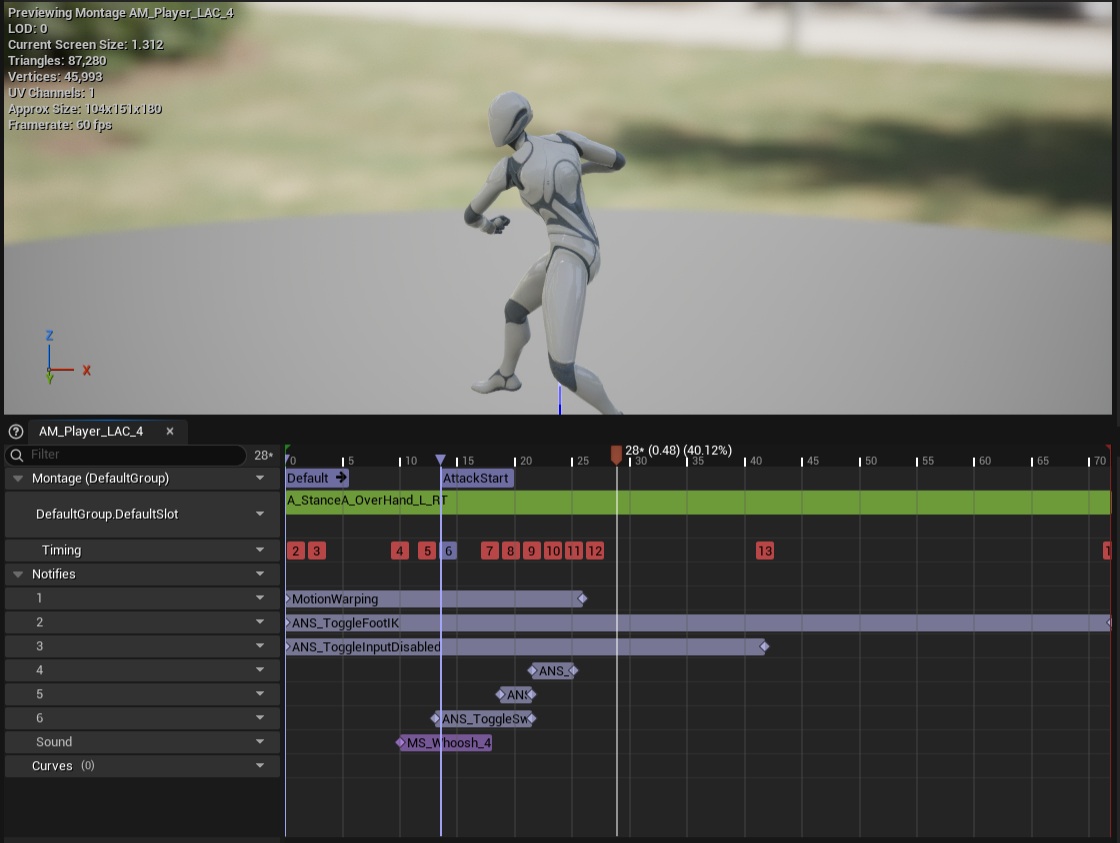Click the green timeline start marker

point(288,450)
